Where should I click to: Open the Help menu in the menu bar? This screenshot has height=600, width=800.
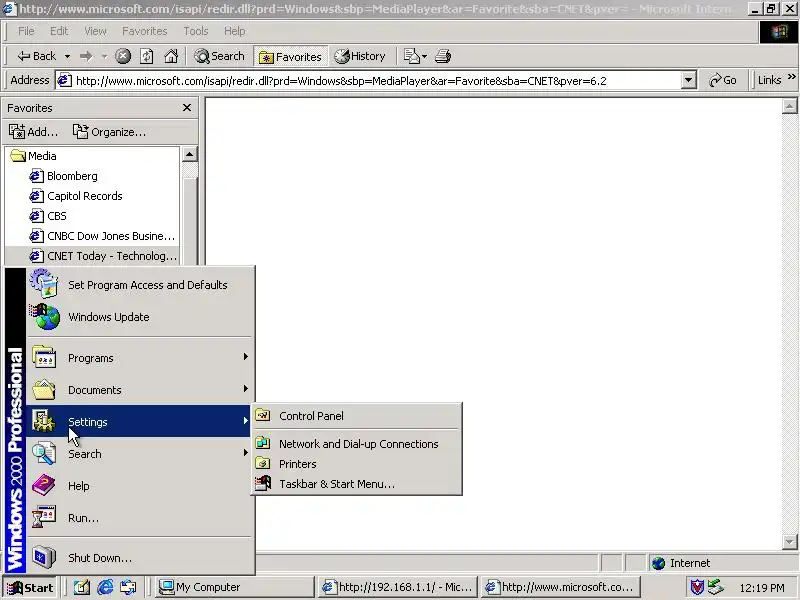pyautogui.click(x=235, y=31)
